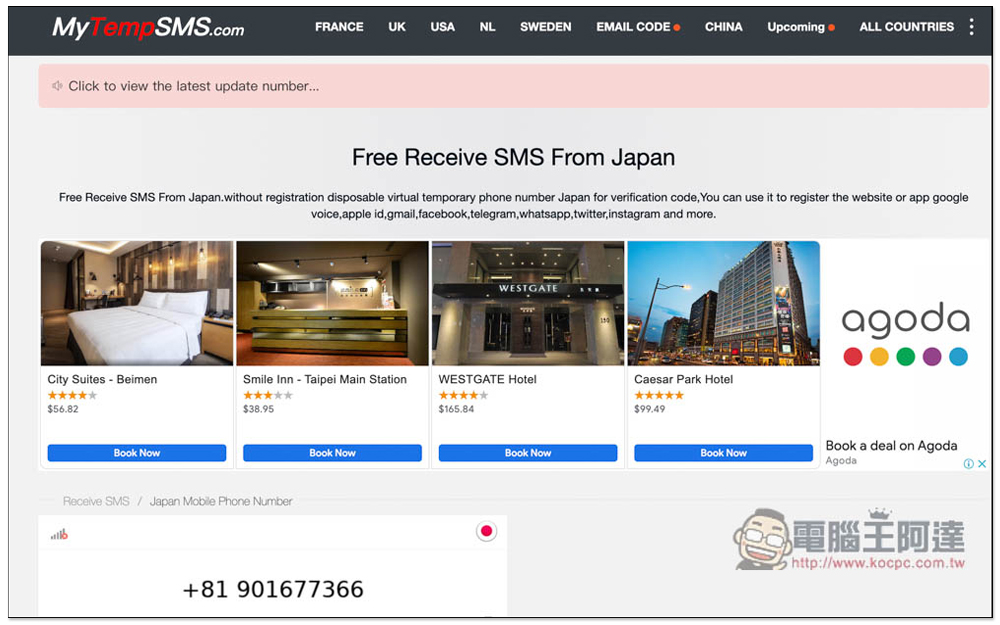Click Book Now for Smile Inn
The width and height of the screenshot is (1000, 625).
point(332,453)
